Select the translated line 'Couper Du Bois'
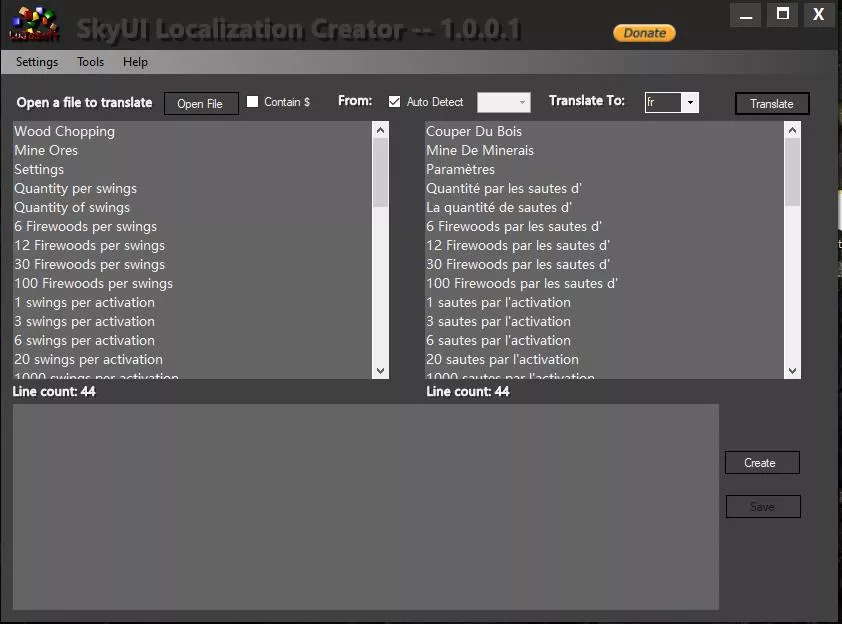Viewport: 842px width, 624px height. [474, 132]
